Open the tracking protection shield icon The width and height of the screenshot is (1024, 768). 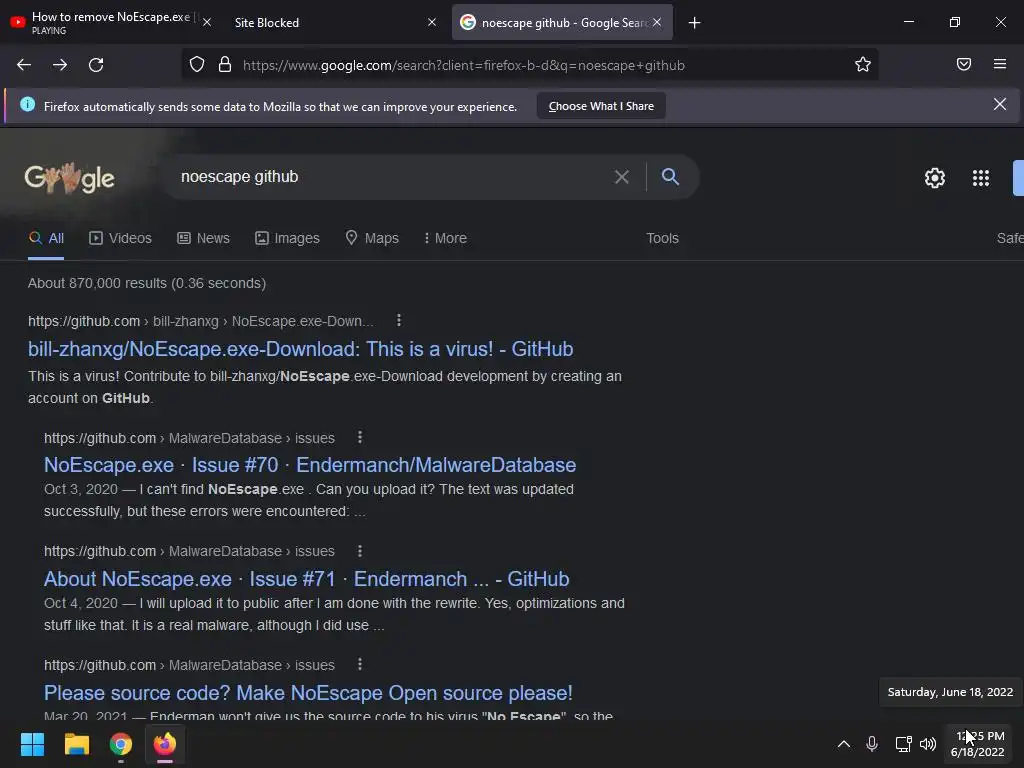click(x=197, y=65)
